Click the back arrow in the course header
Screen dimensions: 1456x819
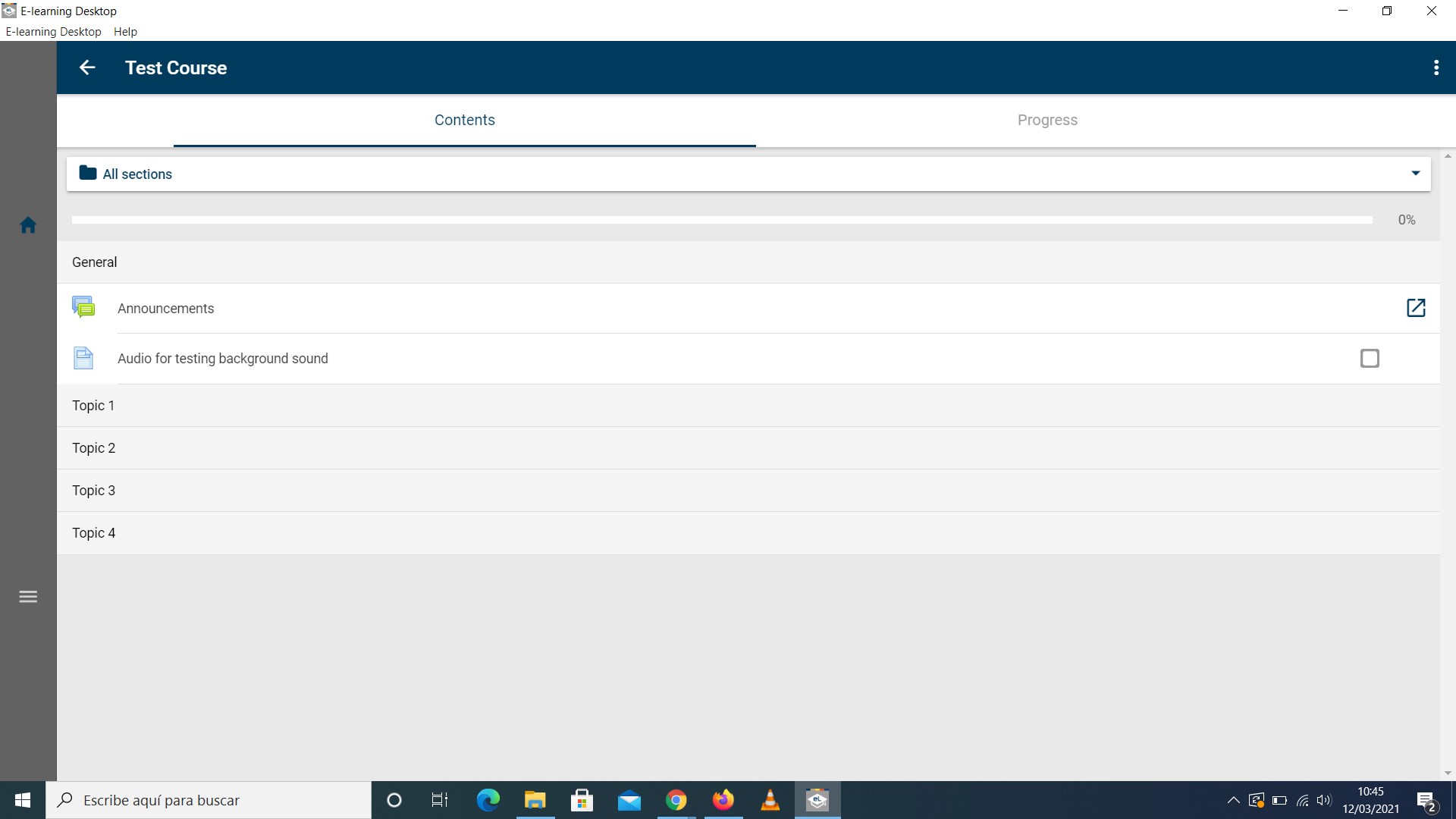point(87,67)
